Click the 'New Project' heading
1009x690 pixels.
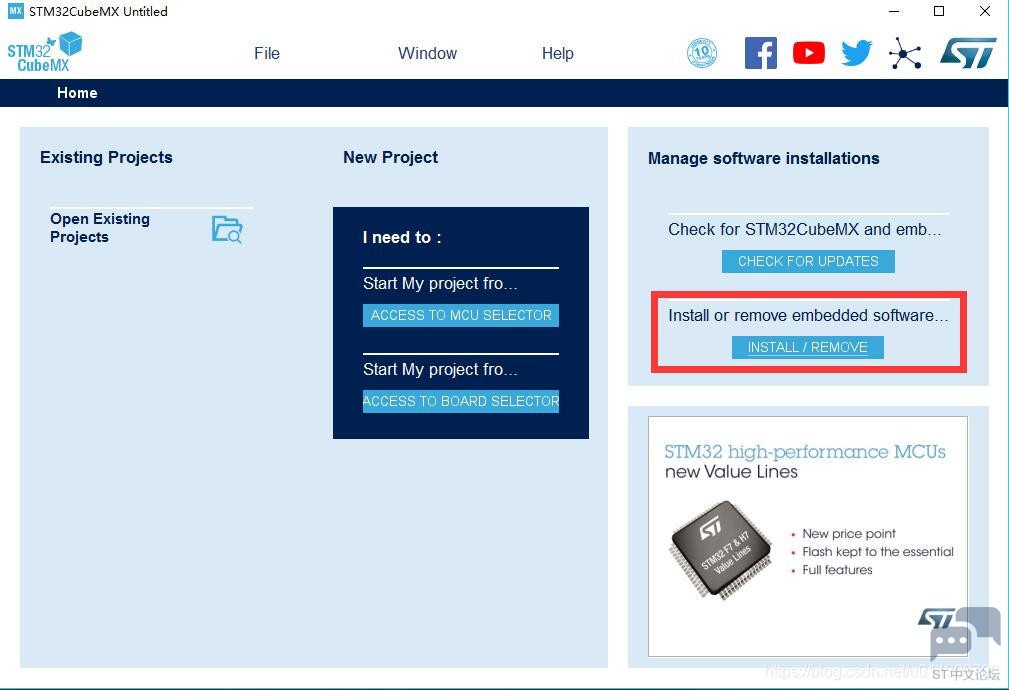click(x=391, y=157)
